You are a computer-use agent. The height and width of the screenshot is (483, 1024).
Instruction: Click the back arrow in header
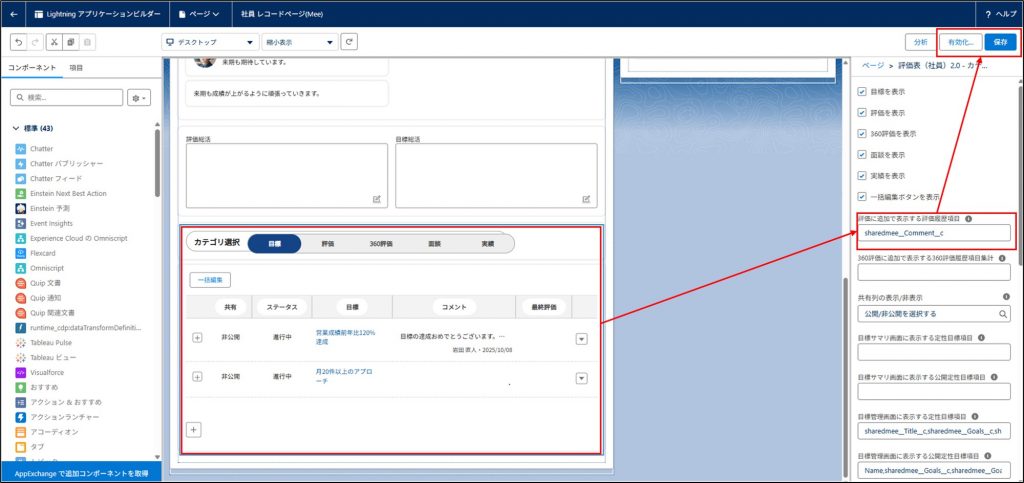coord(13,14)
